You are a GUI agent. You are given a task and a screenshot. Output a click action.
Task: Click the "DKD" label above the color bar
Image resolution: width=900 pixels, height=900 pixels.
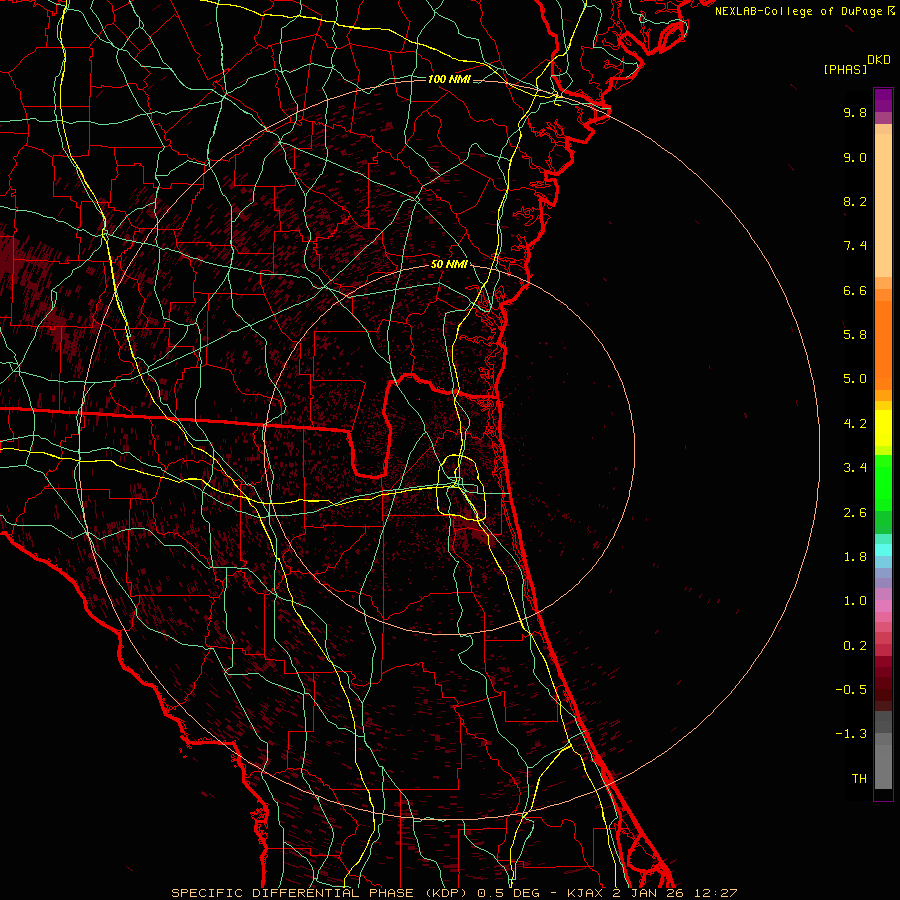coord(879,60)
